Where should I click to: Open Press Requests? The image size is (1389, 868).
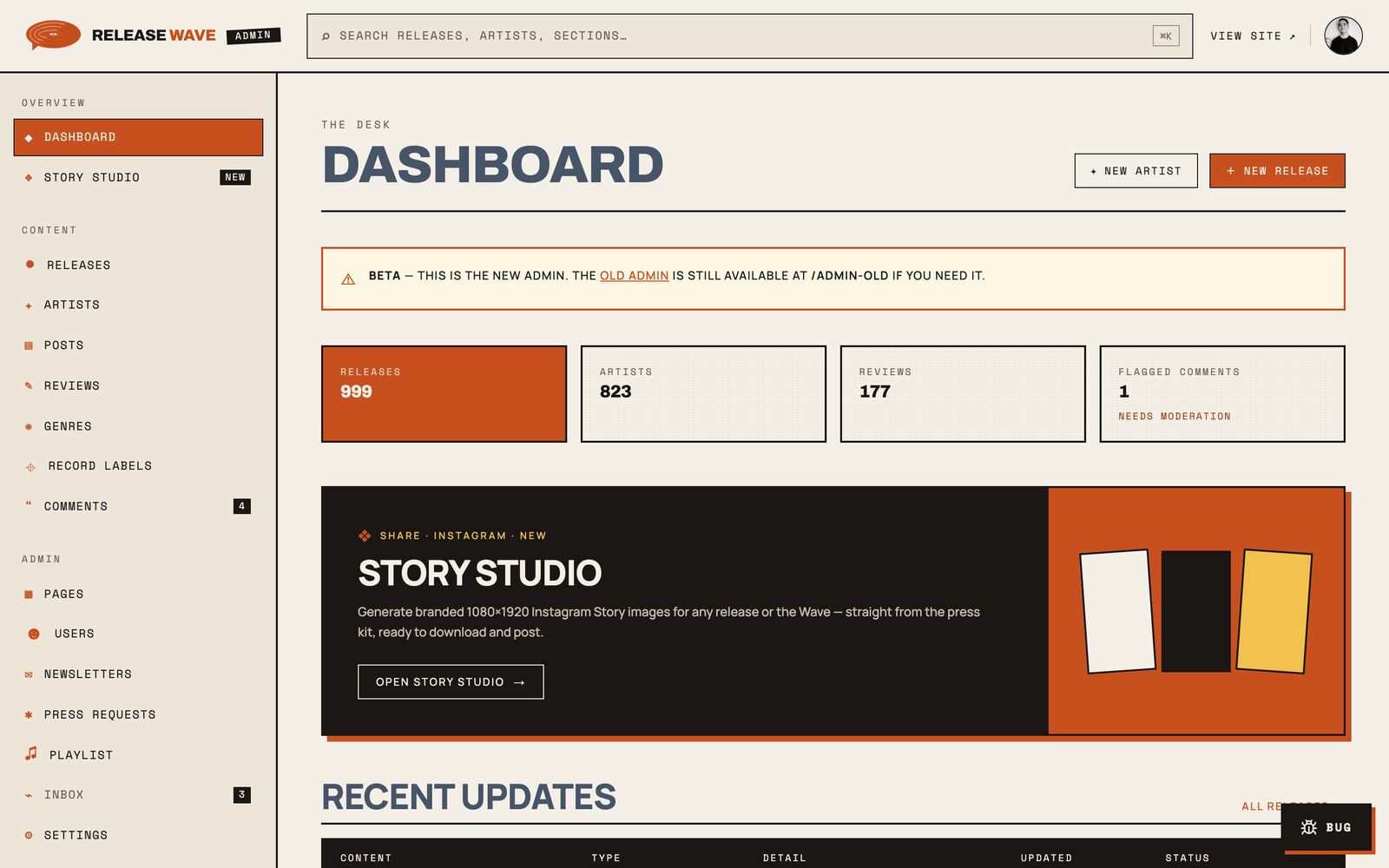[x=138, y=714]
